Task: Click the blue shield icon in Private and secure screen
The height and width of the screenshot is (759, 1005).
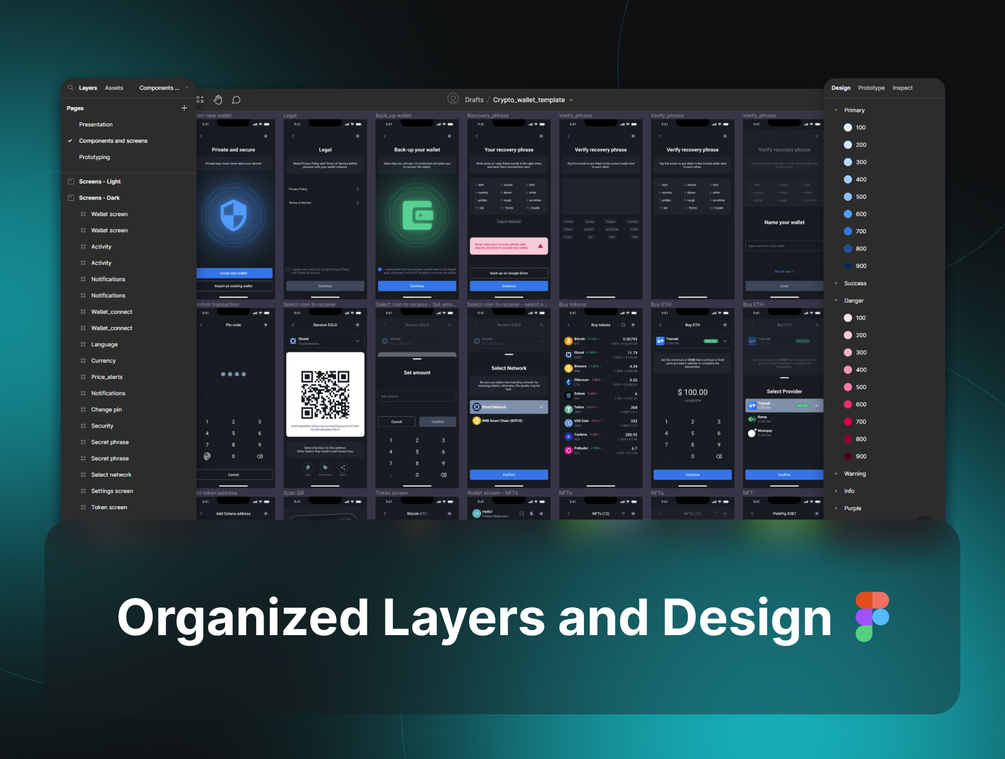Action: coord(233,215)
